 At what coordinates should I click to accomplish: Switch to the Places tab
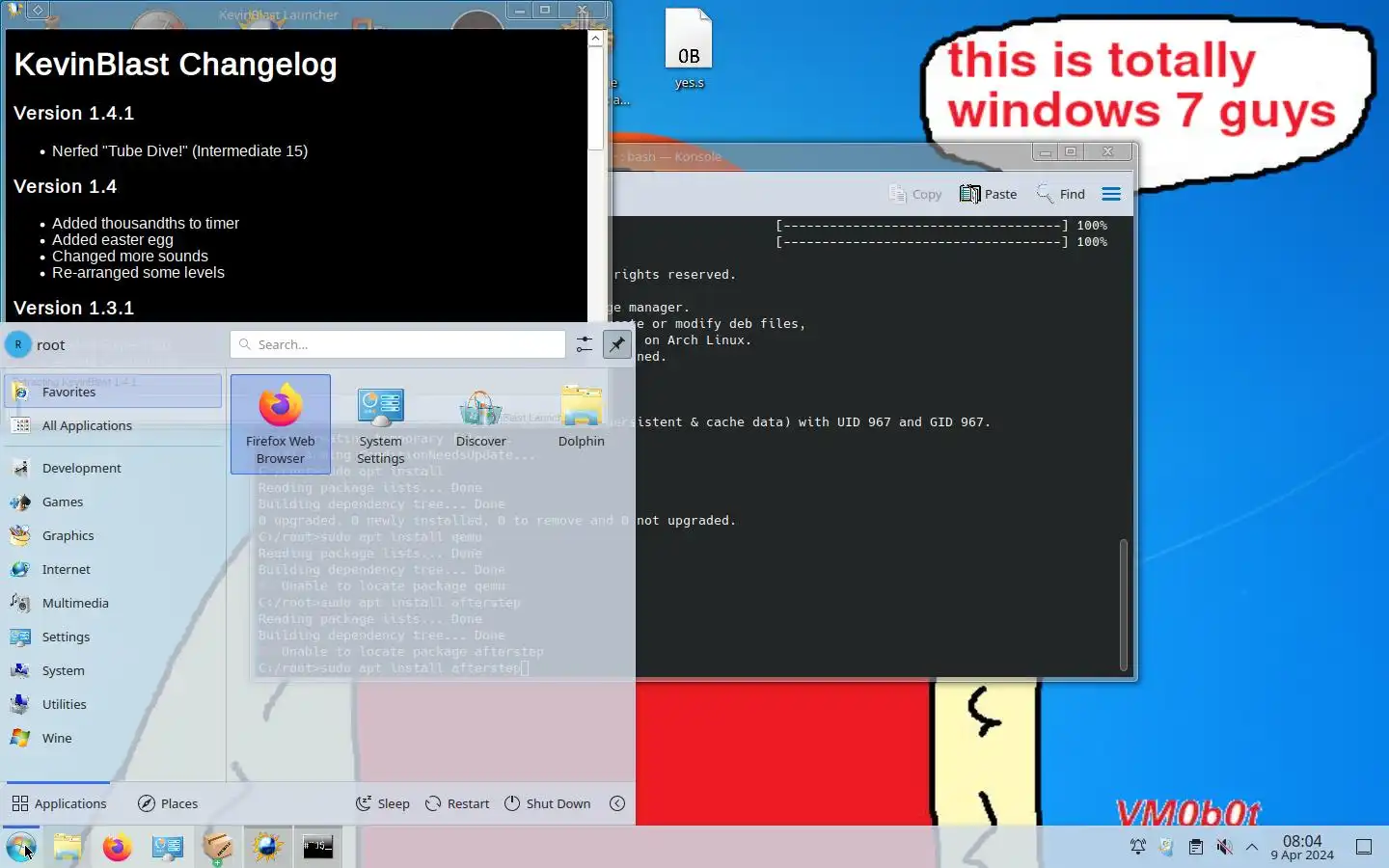point(168,803)
